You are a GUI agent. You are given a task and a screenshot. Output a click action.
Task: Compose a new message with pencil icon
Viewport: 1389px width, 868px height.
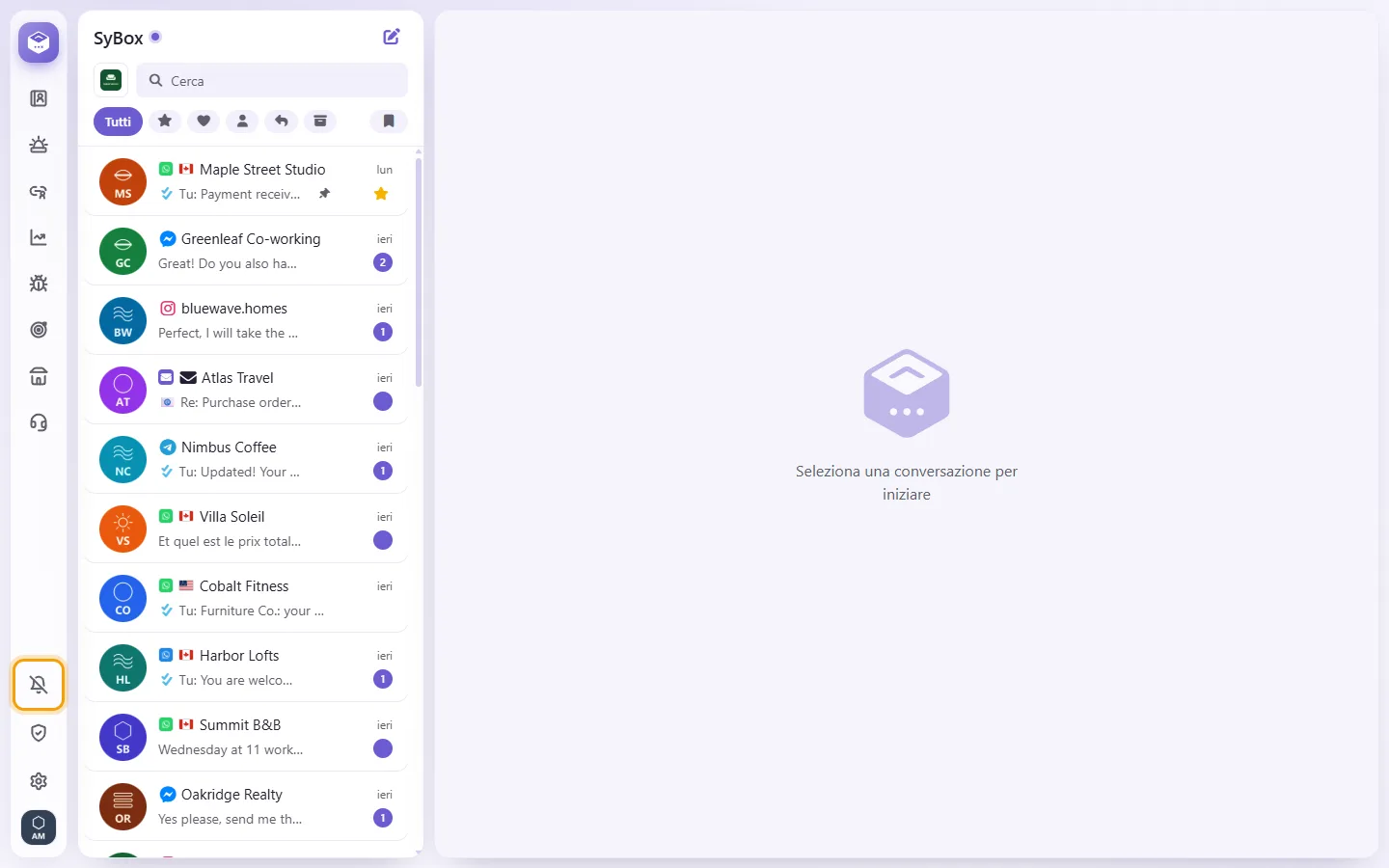coord(392,37)
